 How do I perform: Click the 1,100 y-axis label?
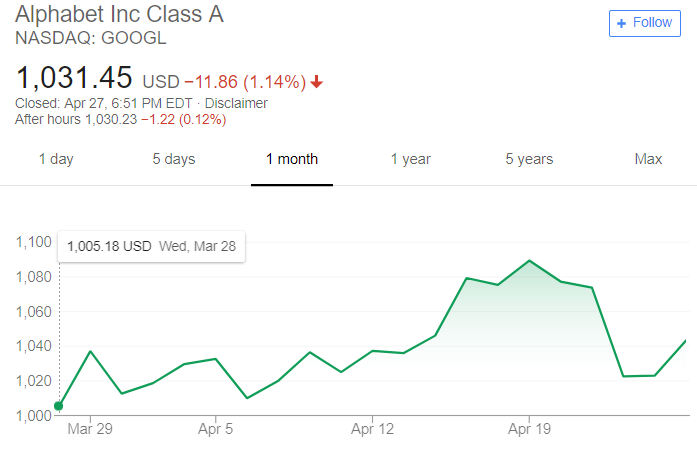(x=34, y=242)
